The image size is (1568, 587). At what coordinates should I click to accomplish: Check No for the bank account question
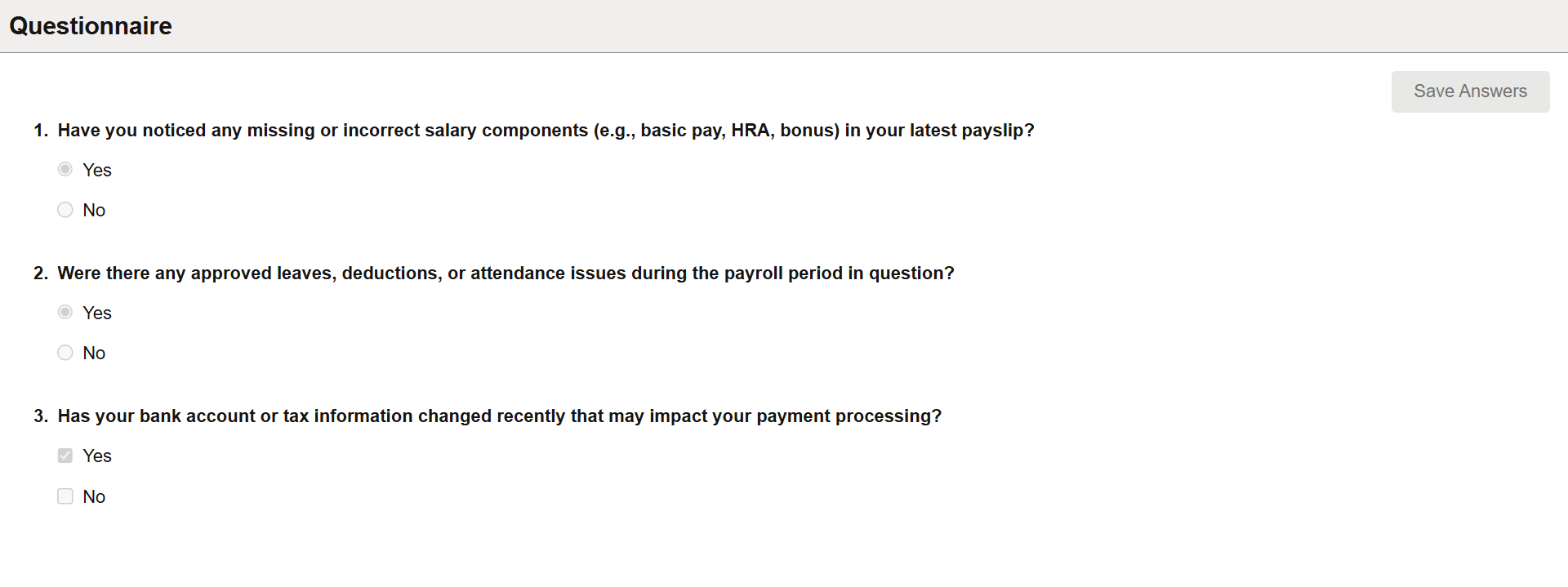pos(65,496)
